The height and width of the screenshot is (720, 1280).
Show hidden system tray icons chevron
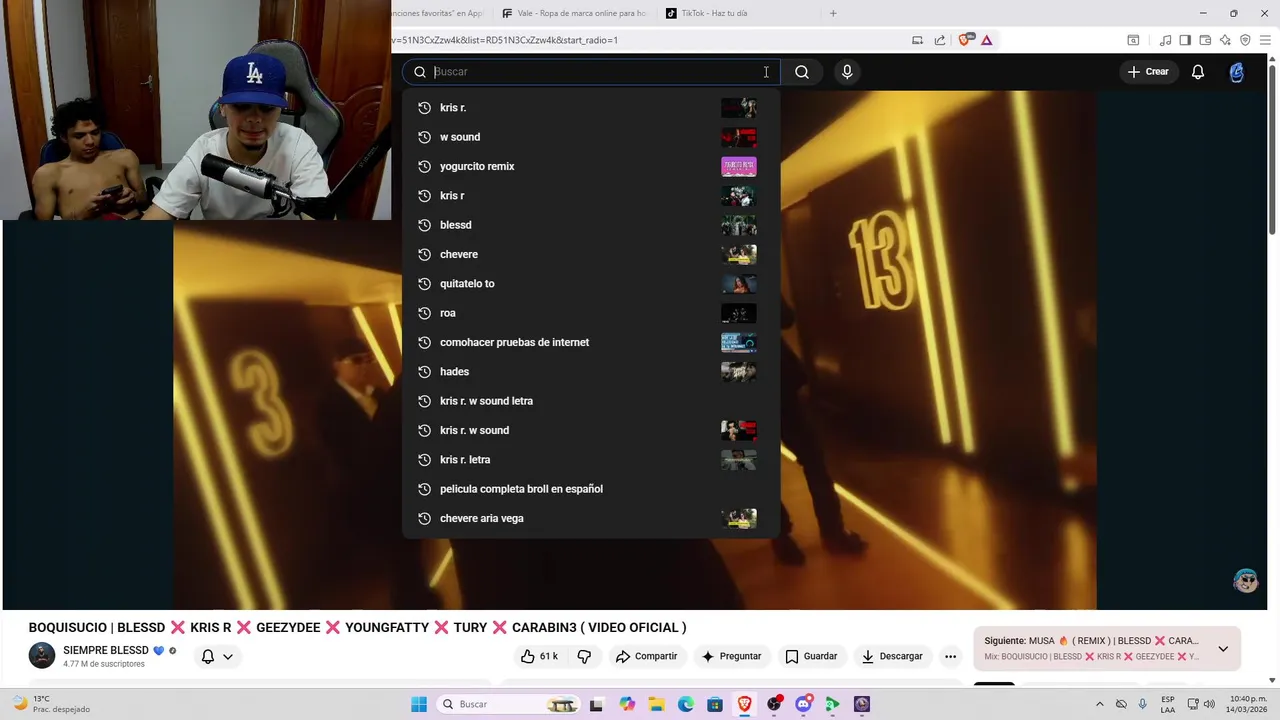coord(1100,704)
